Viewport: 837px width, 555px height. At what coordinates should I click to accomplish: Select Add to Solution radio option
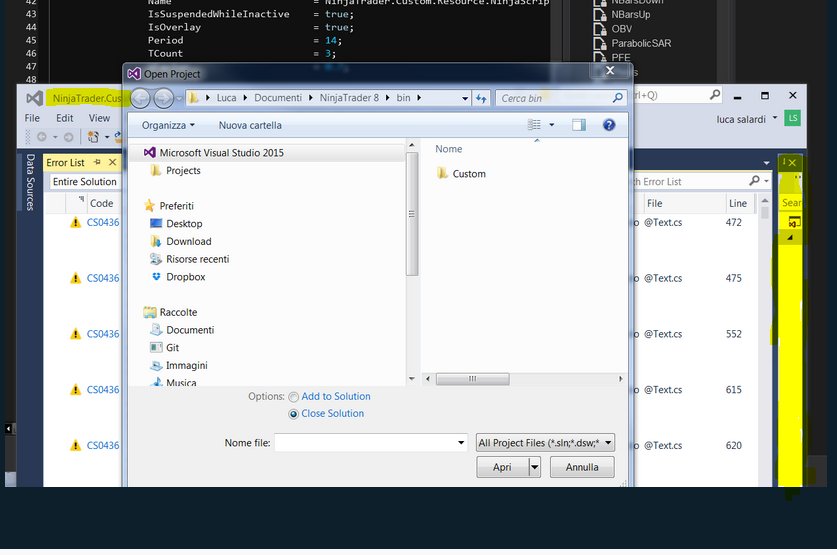pyautogui.click(x=293, y=397)
